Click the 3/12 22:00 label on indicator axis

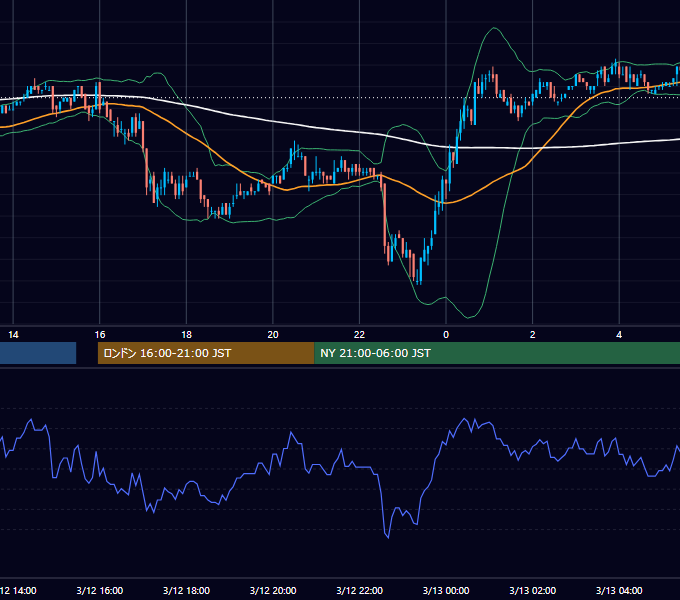[360, 590]
